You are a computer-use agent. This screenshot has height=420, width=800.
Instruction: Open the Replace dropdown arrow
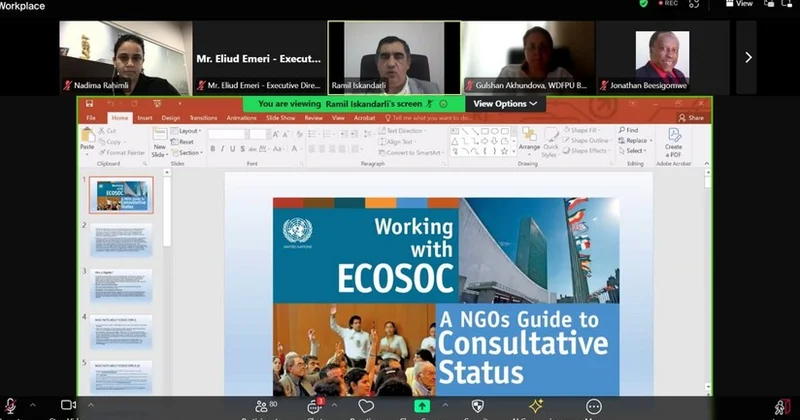[x=651, y=140]
